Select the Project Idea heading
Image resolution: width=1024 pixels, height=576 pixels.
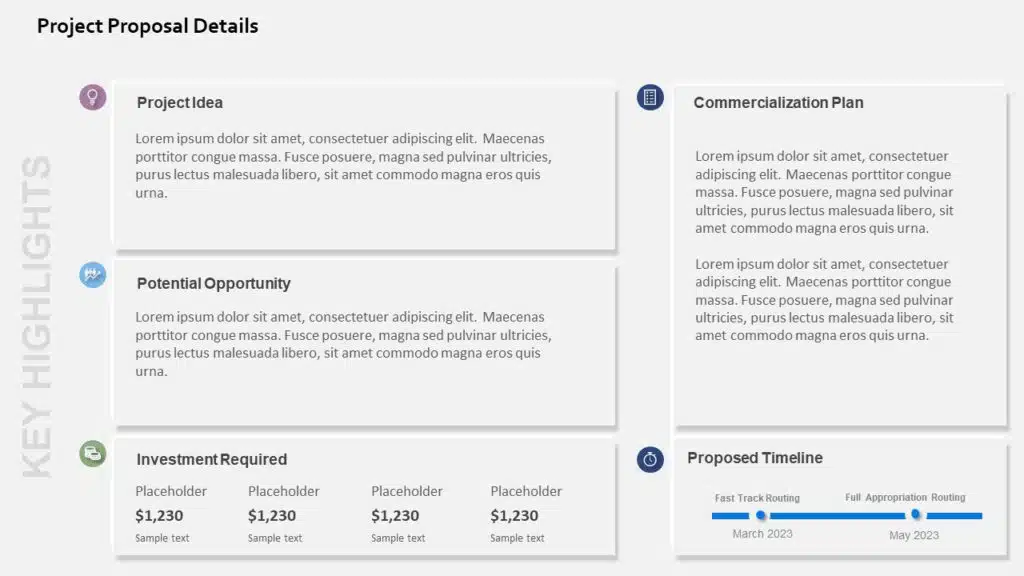(180, 103)
